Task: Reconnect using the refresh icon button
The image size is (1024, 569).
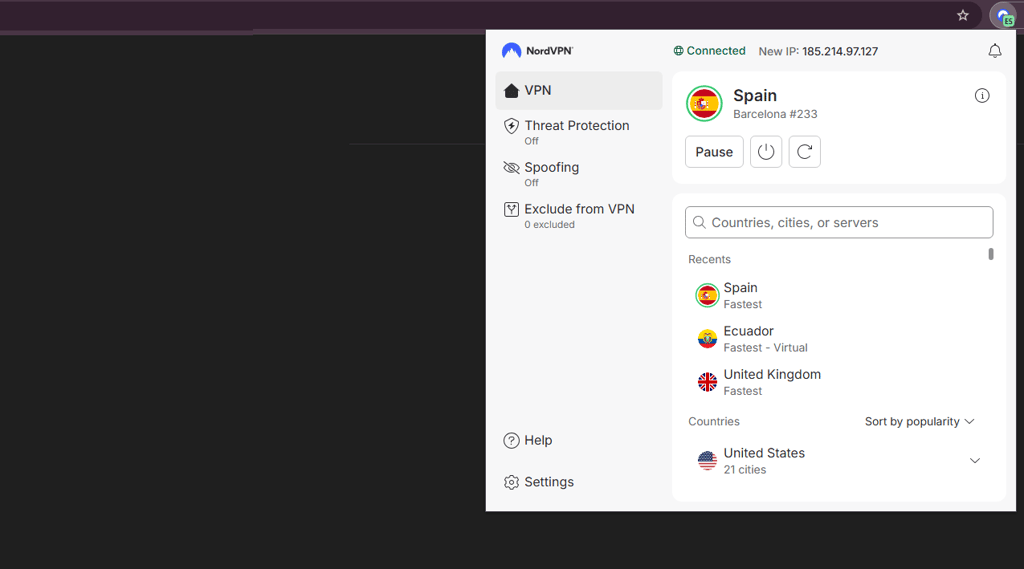Action: [x=804, y=152]
